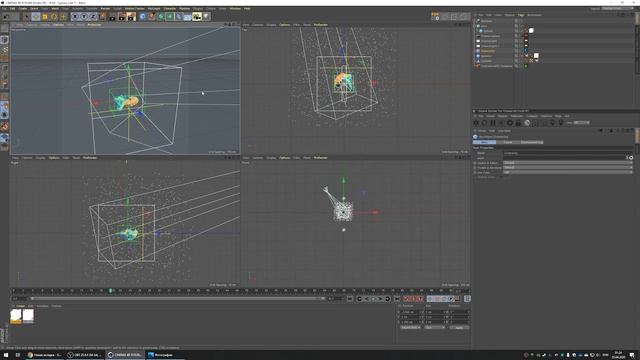Screen dimensions: 640x360
Task: Open Edit Render Settings icon
Action: [x=131, y=17]
